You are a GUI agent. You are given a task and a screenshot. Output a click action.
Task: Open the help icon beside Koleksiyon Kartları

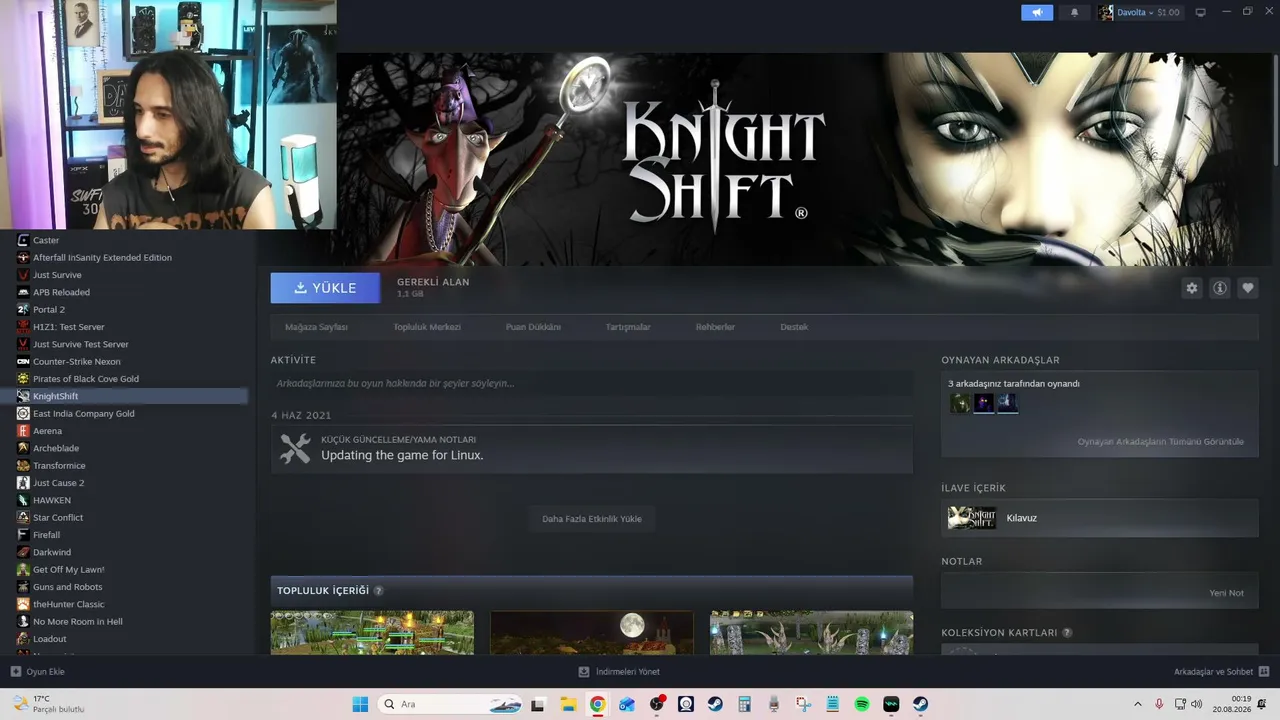[x=1067, y=633]
